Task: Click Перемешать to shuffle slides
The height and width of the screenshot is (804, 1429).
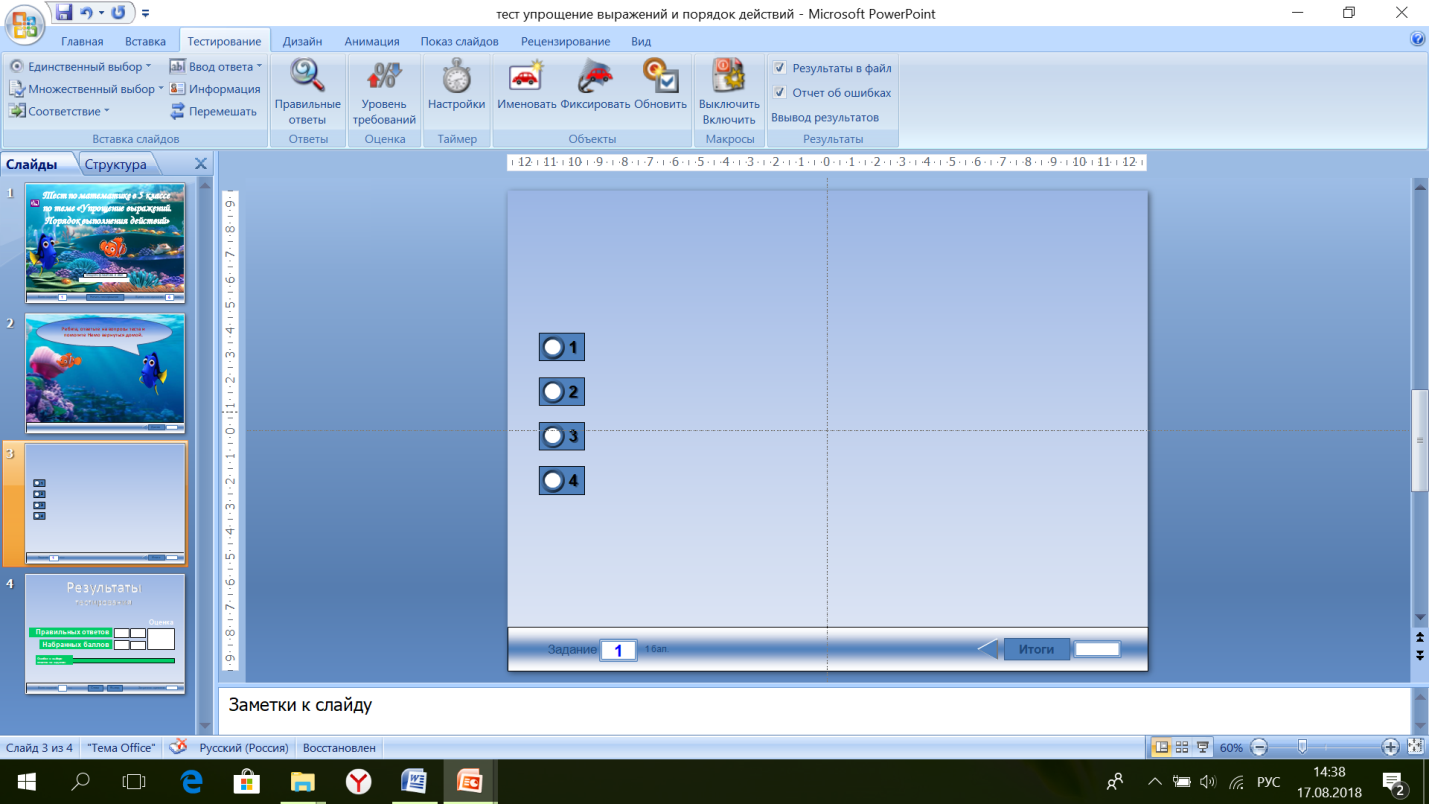Action: (213, 111)
